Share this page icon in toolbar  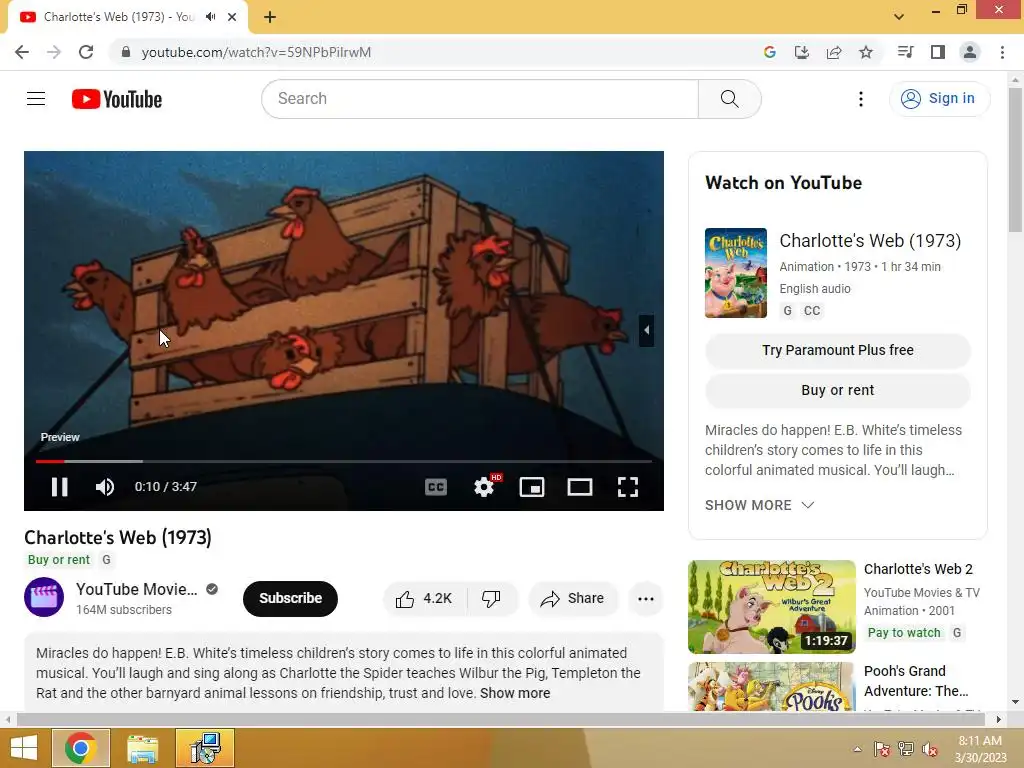(834, 52)
